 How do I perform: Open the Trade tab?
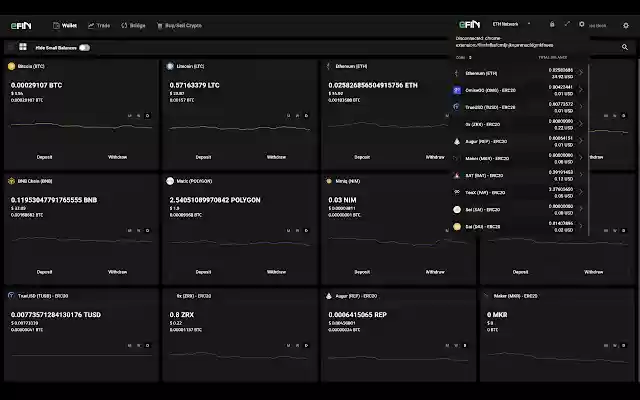[99, 25]
